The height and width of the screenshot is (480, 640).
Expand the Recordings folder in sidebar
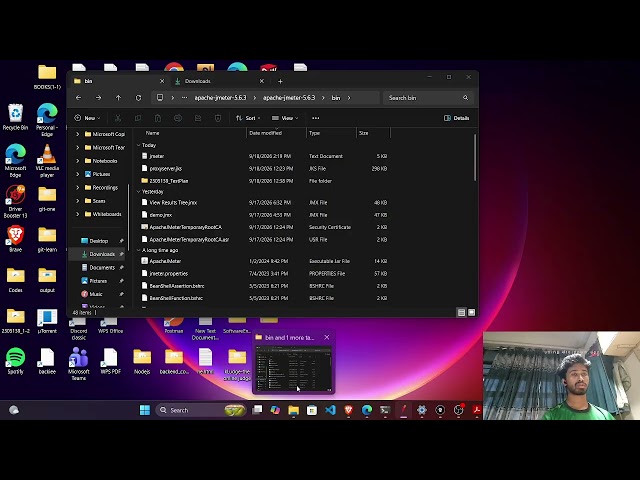click(x=78, y=187)
